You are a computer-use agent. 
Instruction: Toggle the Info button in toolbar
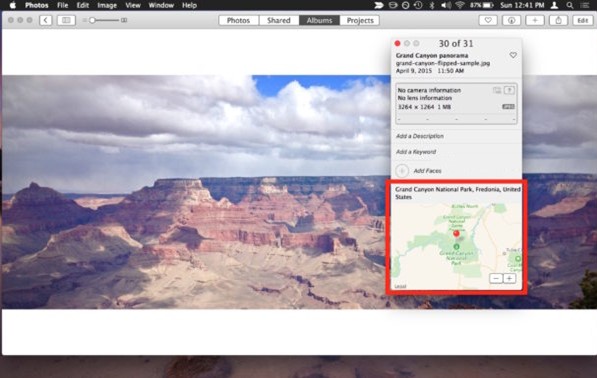[x=511, y=20]
